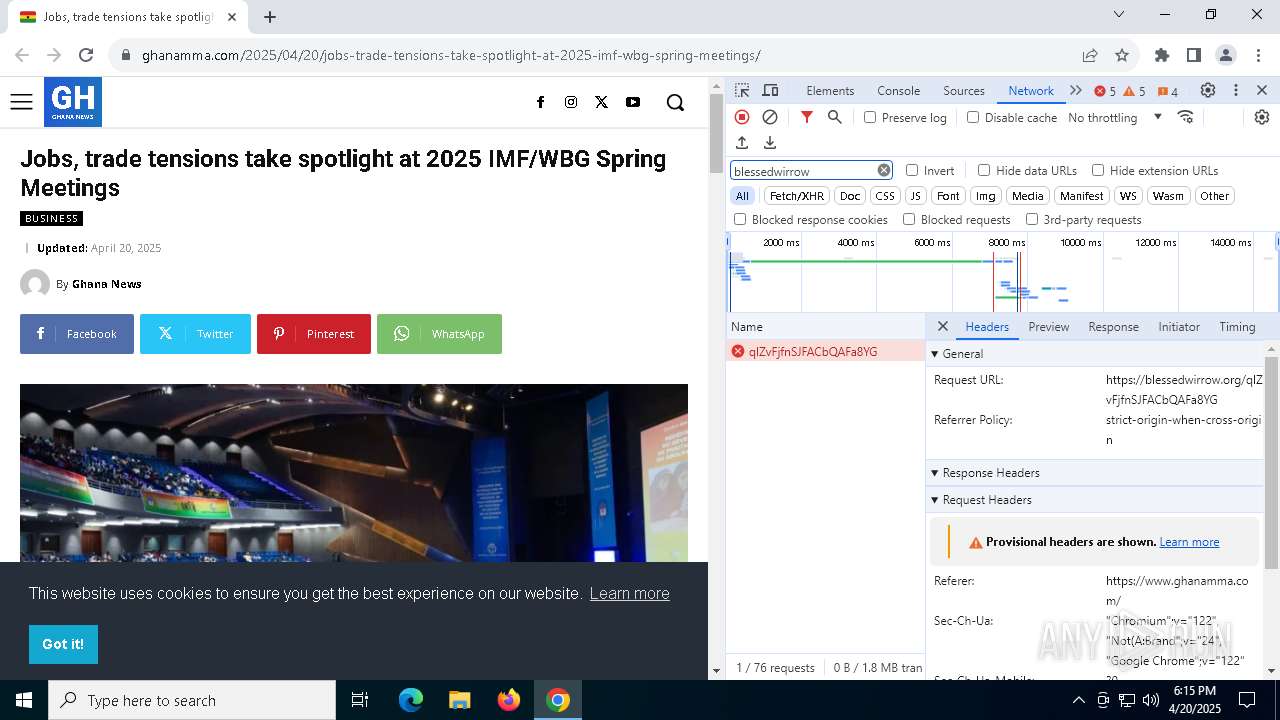1280x720 pixels.
Task: Open network conditions wifi icon
Action: pos(1186,117)
